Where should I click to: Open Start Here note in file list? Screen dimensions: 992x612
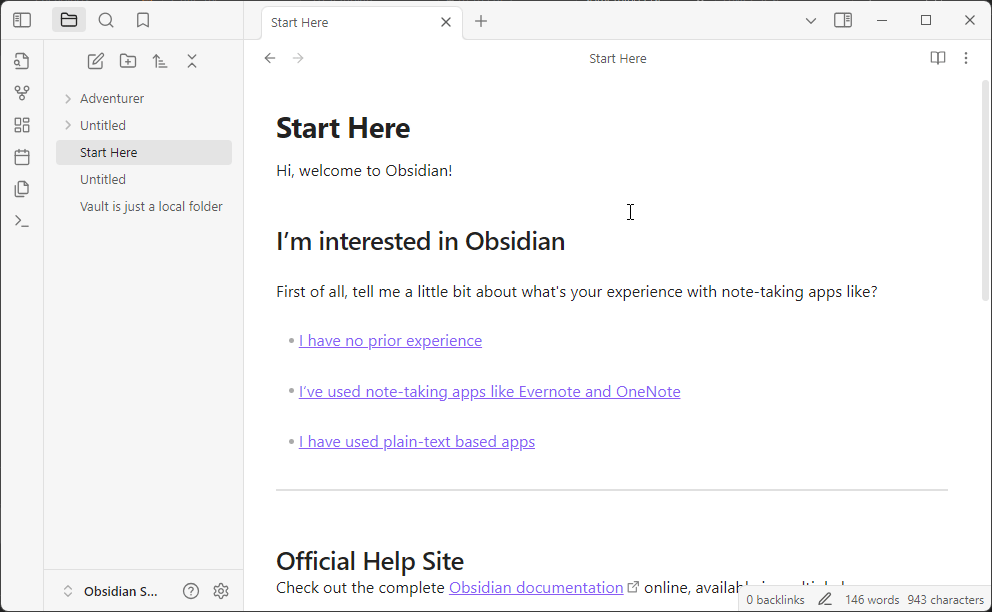(144, 153)
